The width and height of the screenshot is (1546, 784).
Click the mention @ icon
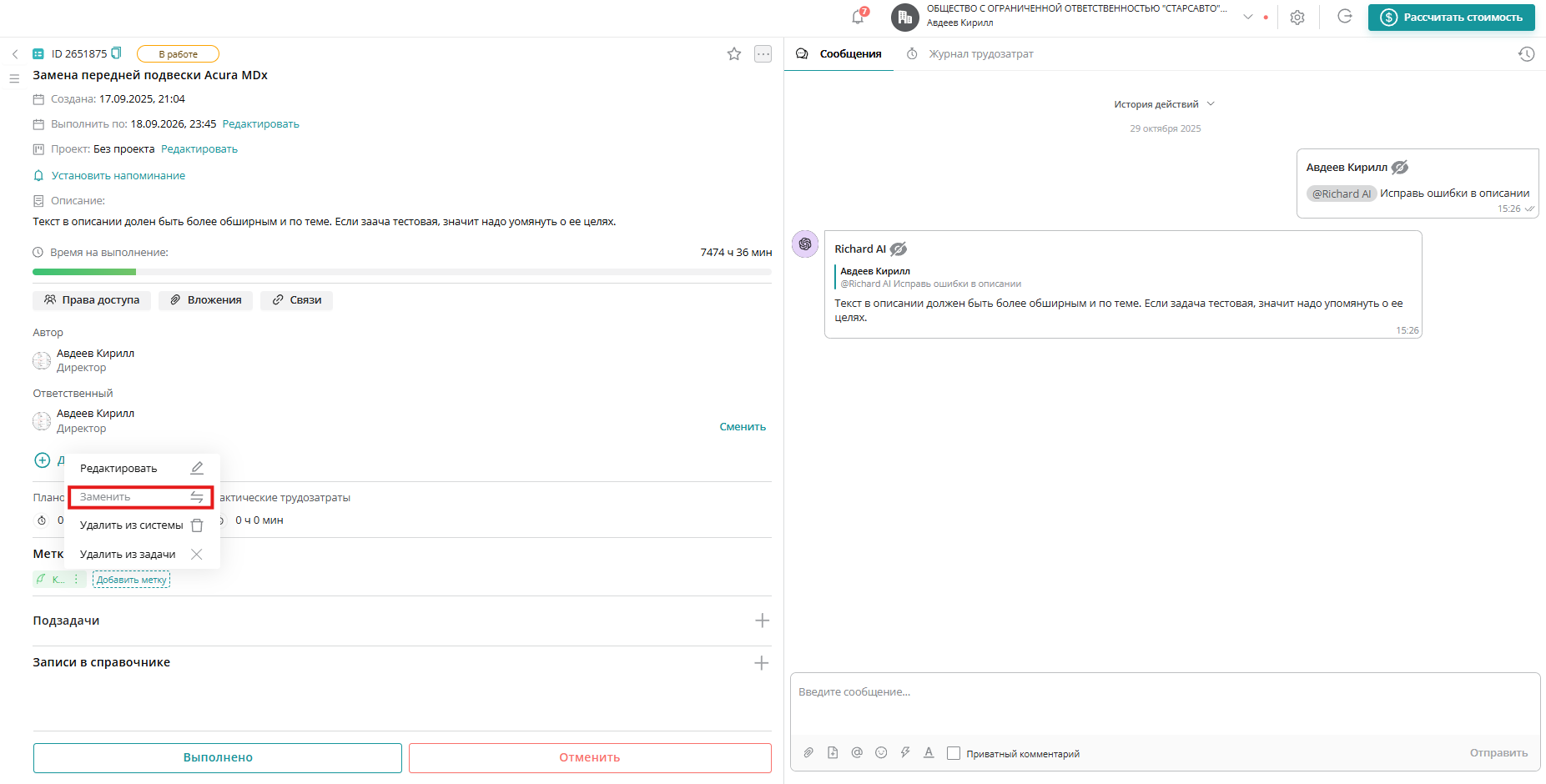[857, 752]
